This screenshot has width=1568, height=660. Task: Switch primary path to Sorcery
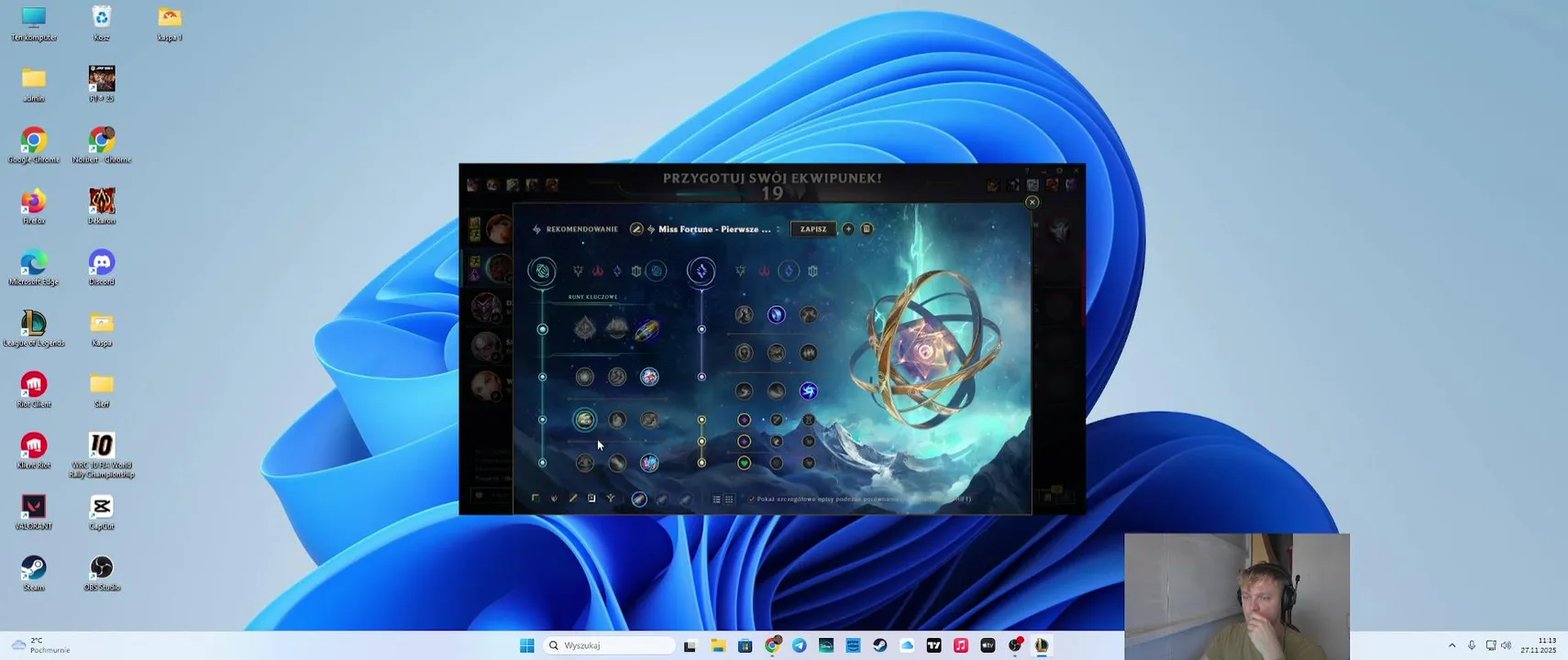[x=617, y=271]
